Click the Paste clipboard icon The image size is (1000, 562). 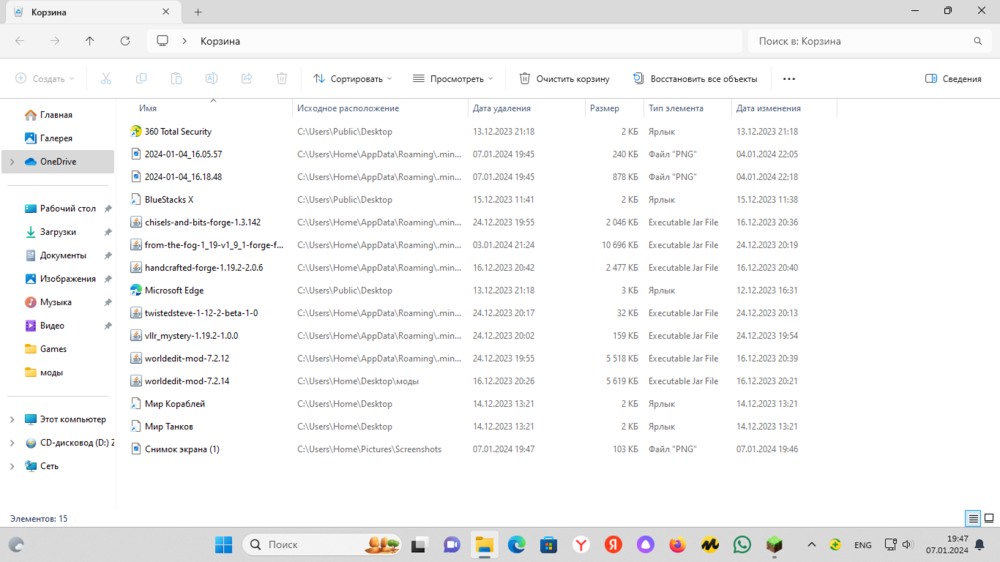pos(176,78)
